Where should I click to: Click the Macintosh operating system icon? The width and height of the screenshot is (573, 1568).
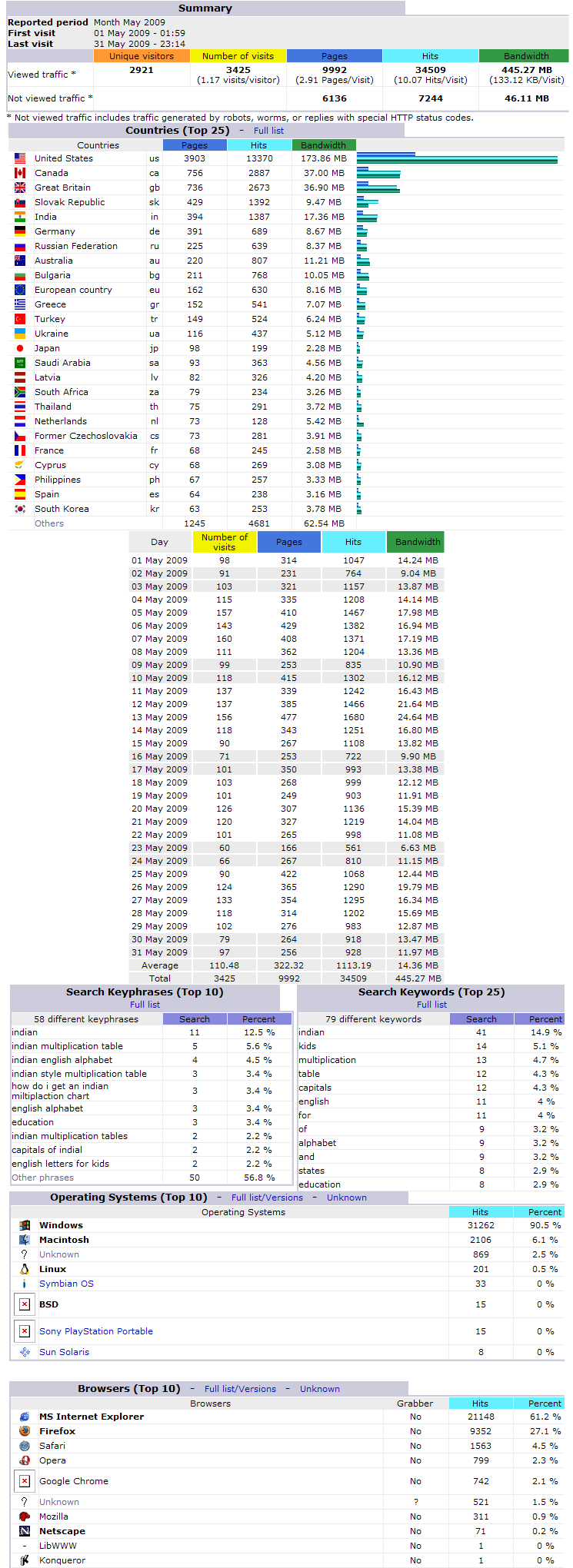25,1240
